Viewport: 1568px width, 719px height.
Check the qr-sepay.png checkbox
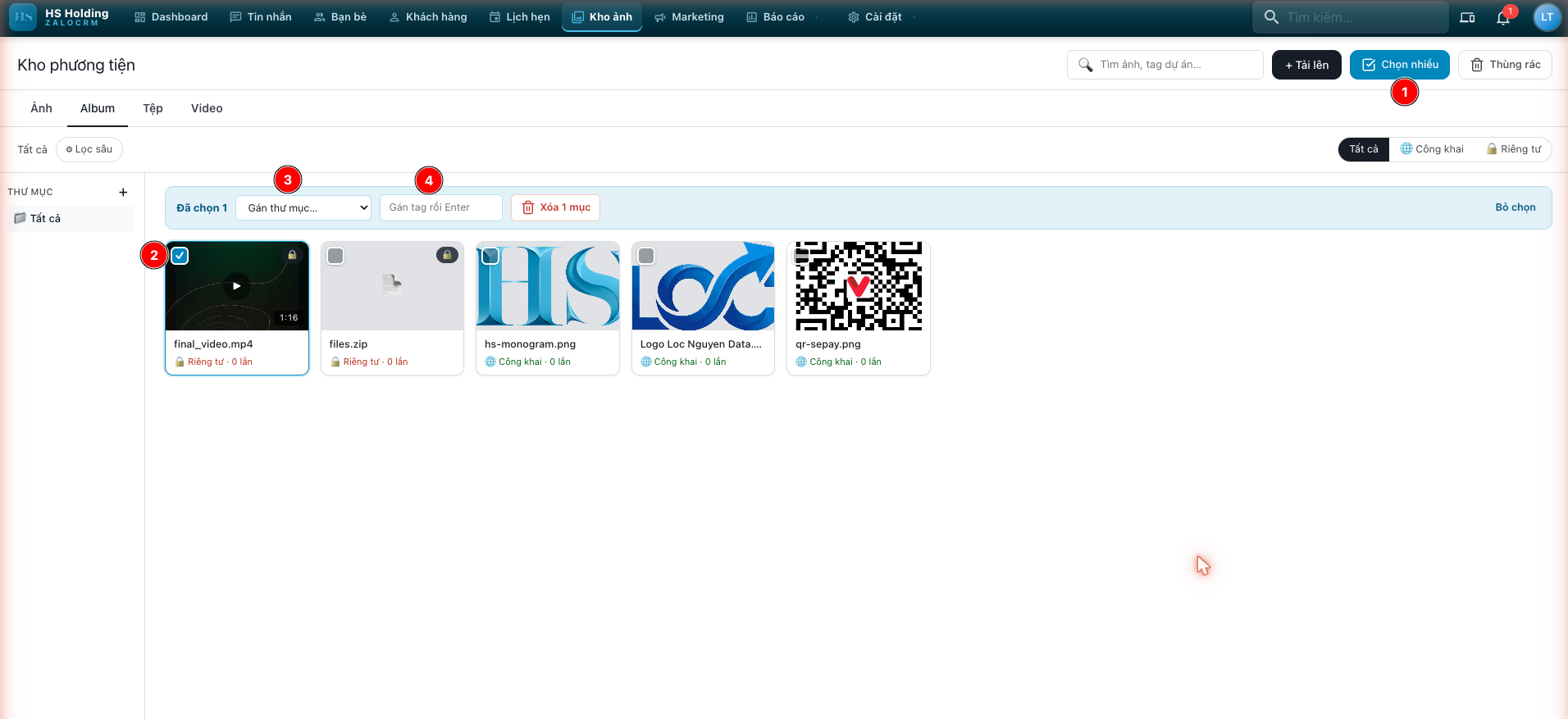[x=801, y=256]
